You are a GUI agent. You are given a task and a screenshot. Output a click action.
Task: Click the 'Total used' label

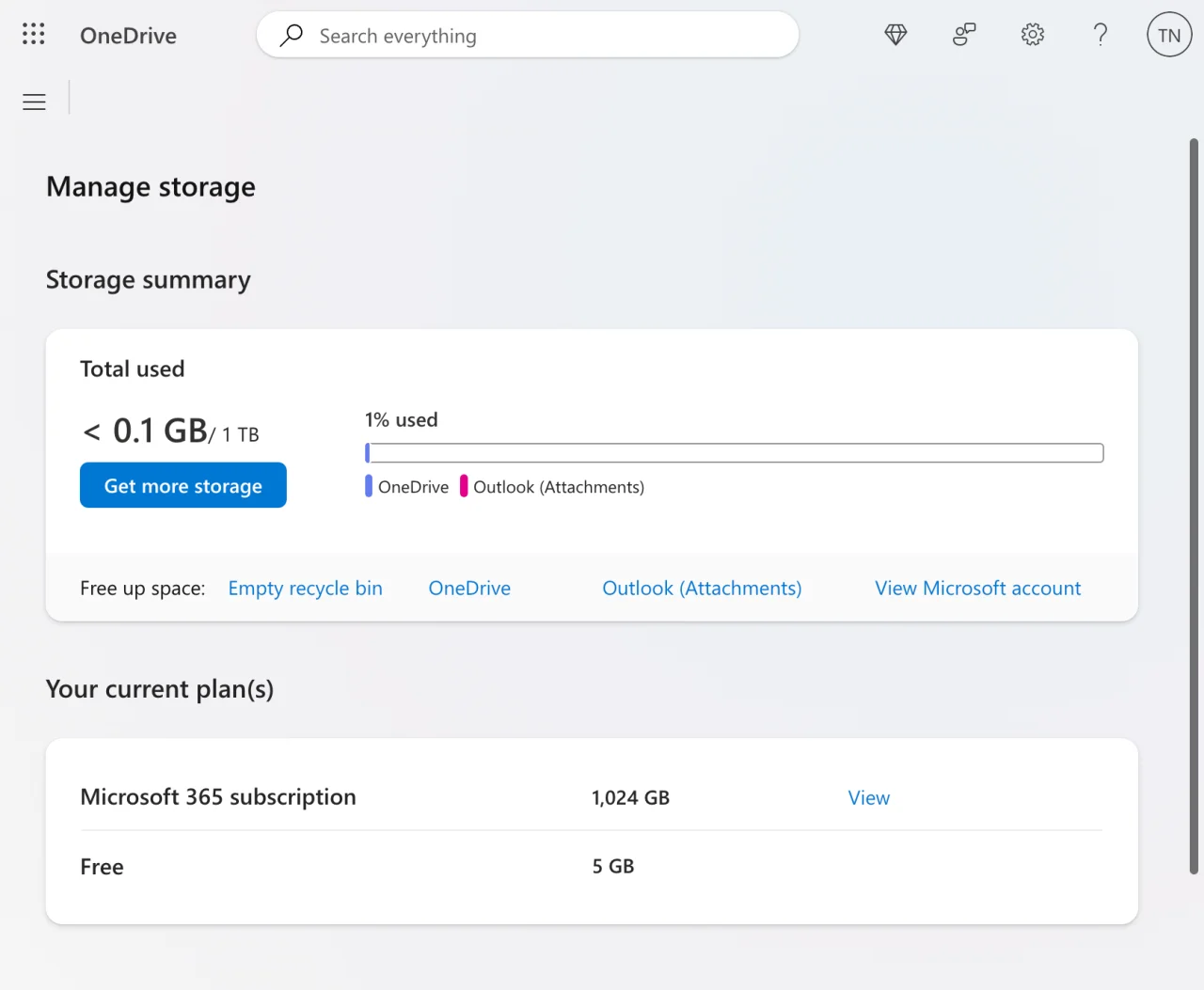[133, 369]
